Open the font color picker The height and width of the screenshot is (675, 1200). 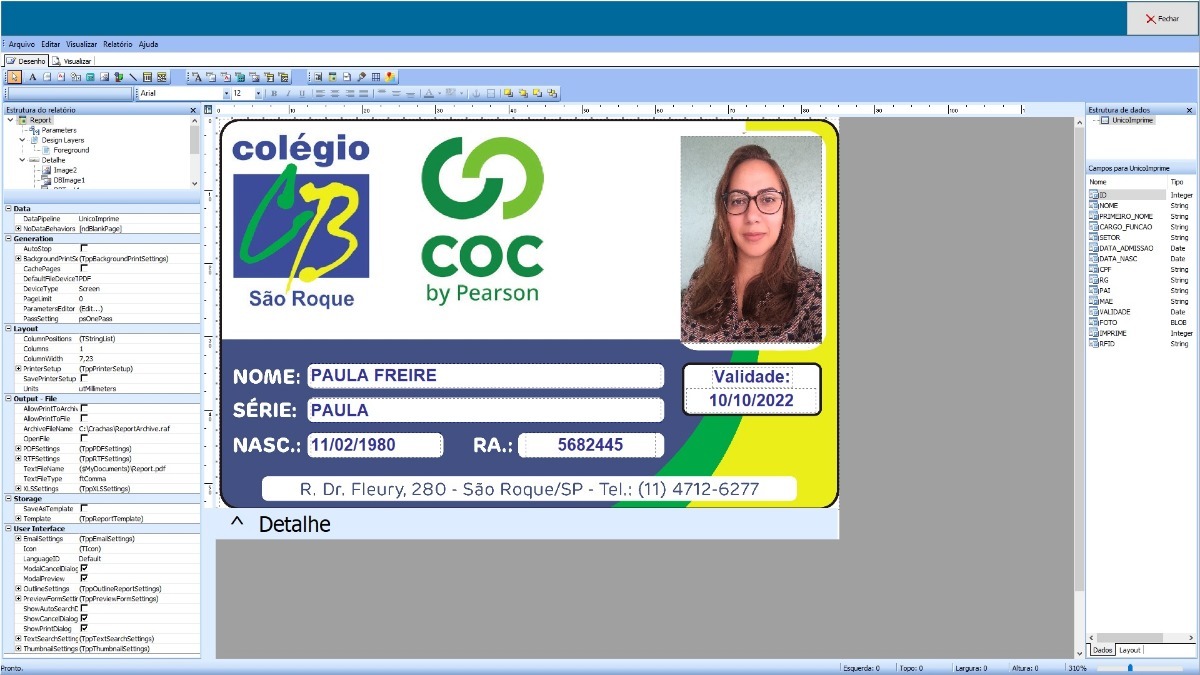(430, 93)
